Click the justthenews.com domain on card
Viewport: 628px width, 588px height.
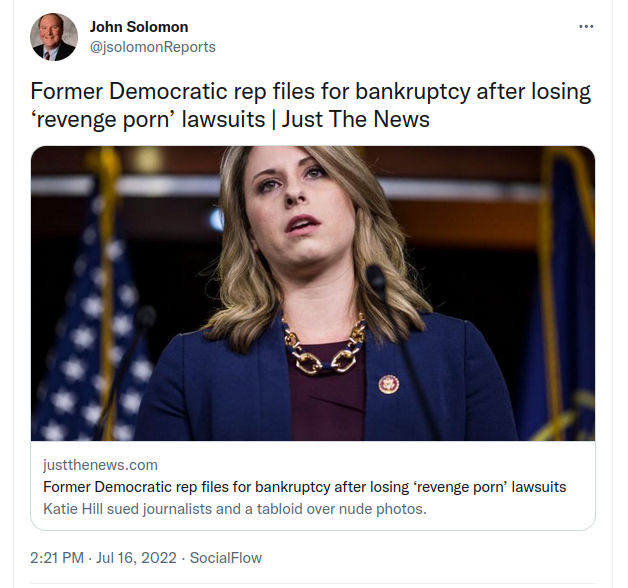100,465
